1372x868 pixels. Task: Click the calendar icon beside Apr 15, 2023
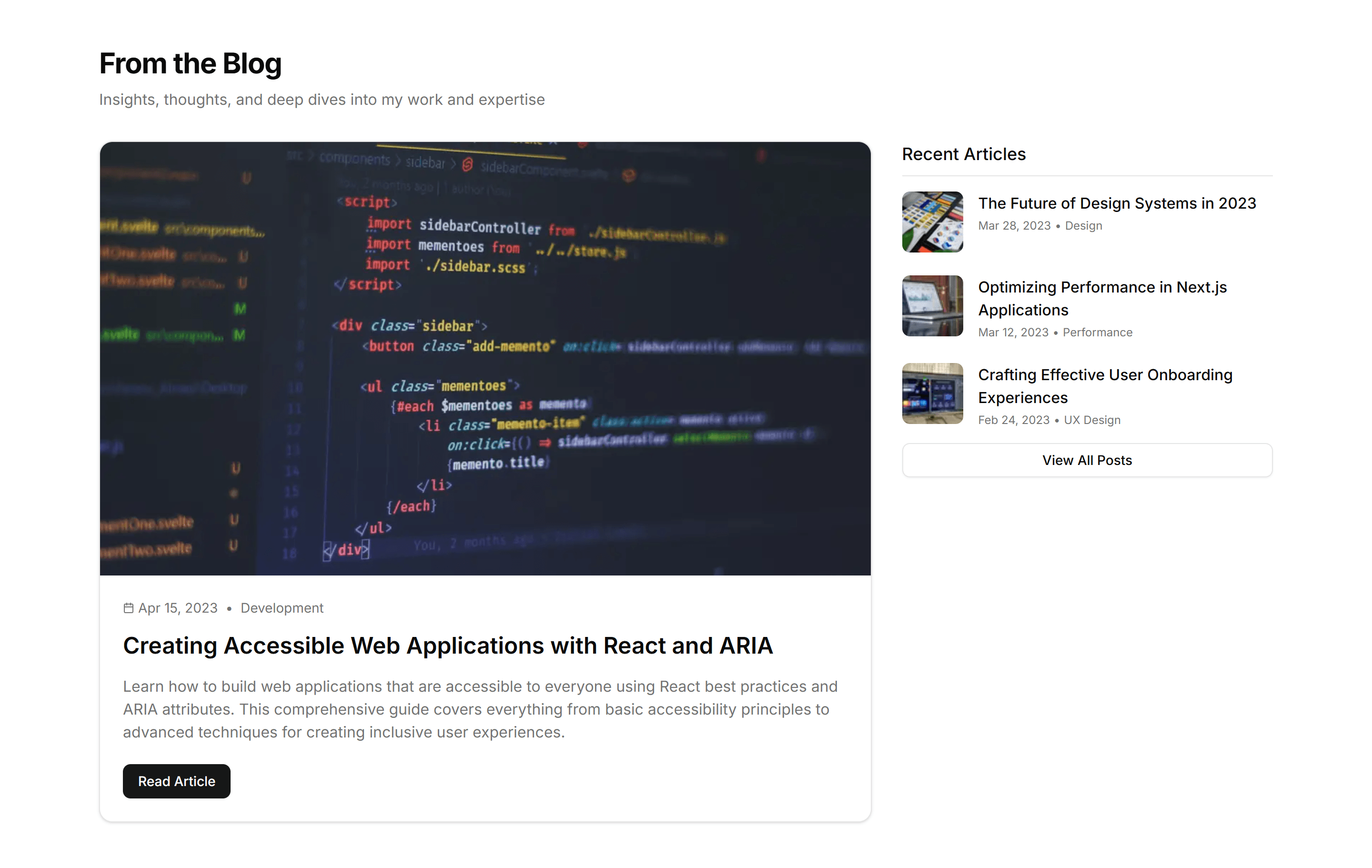(129, 608)
